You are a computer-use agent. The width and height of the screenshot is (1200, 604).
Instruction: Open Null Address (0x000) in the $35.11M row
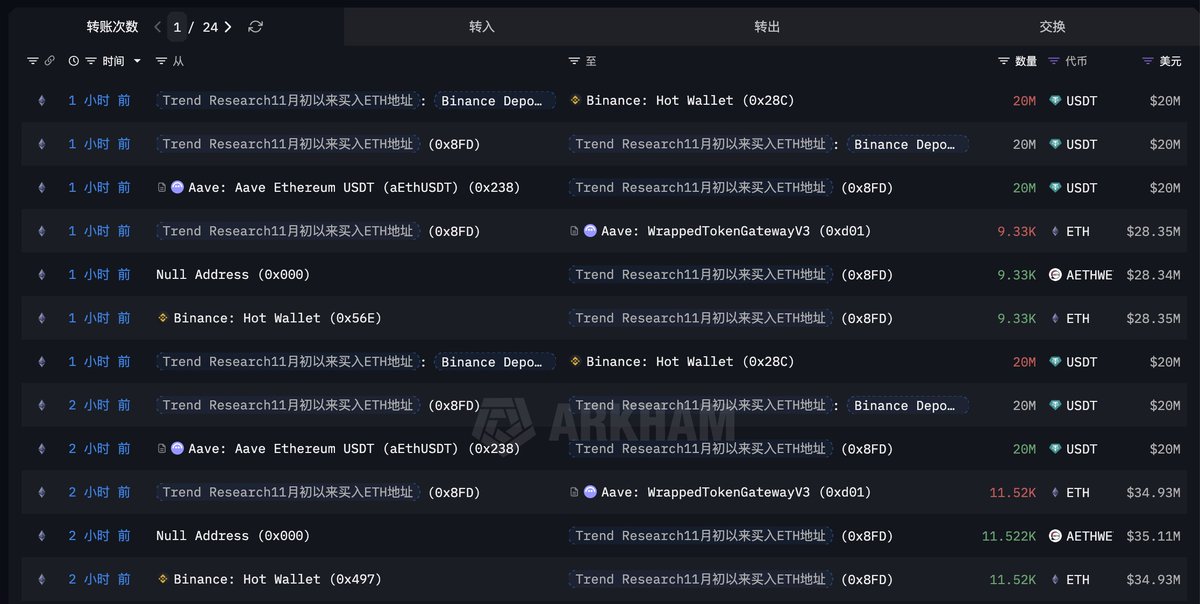(x=233, y=536)
